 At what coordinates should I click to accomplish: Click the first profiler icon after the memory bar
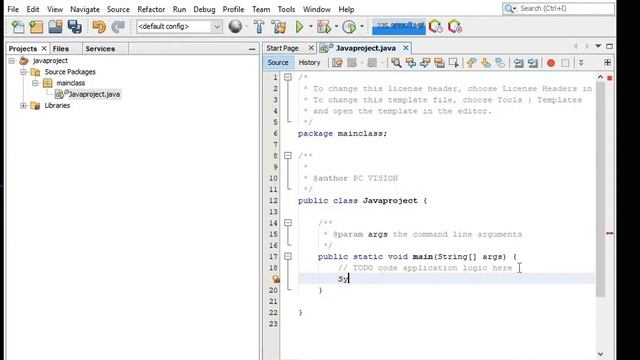(x=436, y=27)
